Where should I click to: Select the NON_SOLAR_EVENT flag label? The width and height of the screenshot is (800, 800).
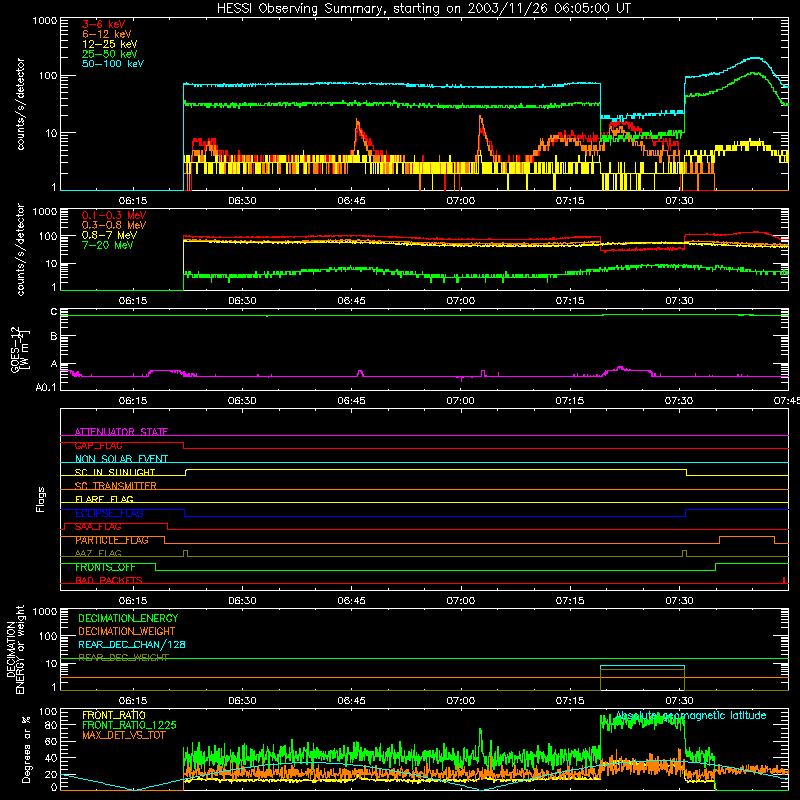[x=121, y=459]
